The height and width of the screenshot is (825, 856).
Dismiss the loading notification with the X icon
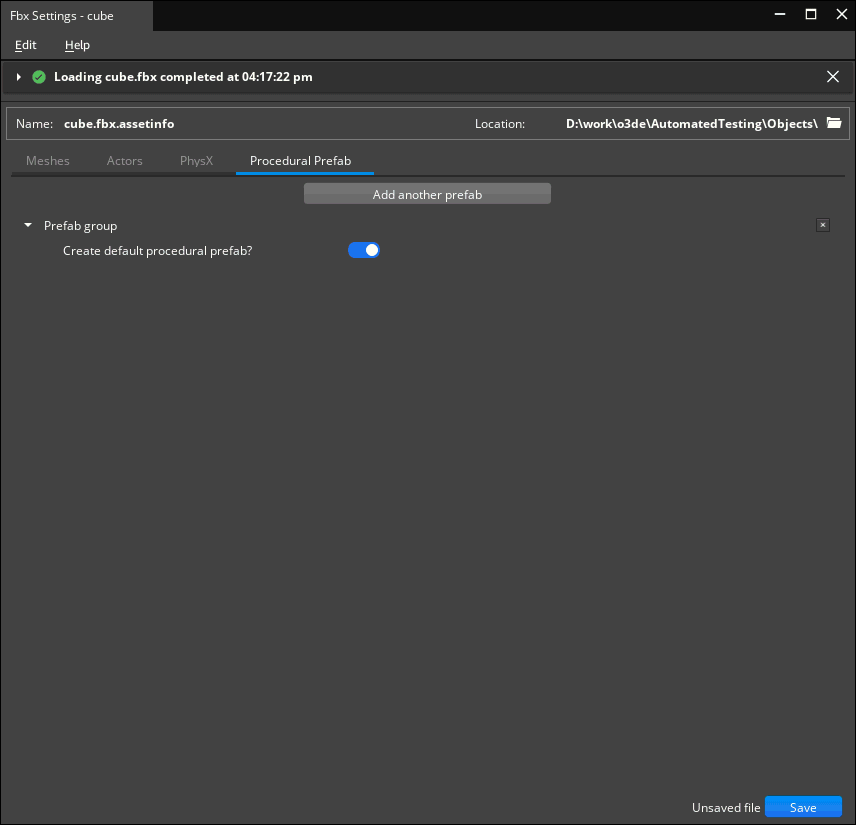[833, 76]
